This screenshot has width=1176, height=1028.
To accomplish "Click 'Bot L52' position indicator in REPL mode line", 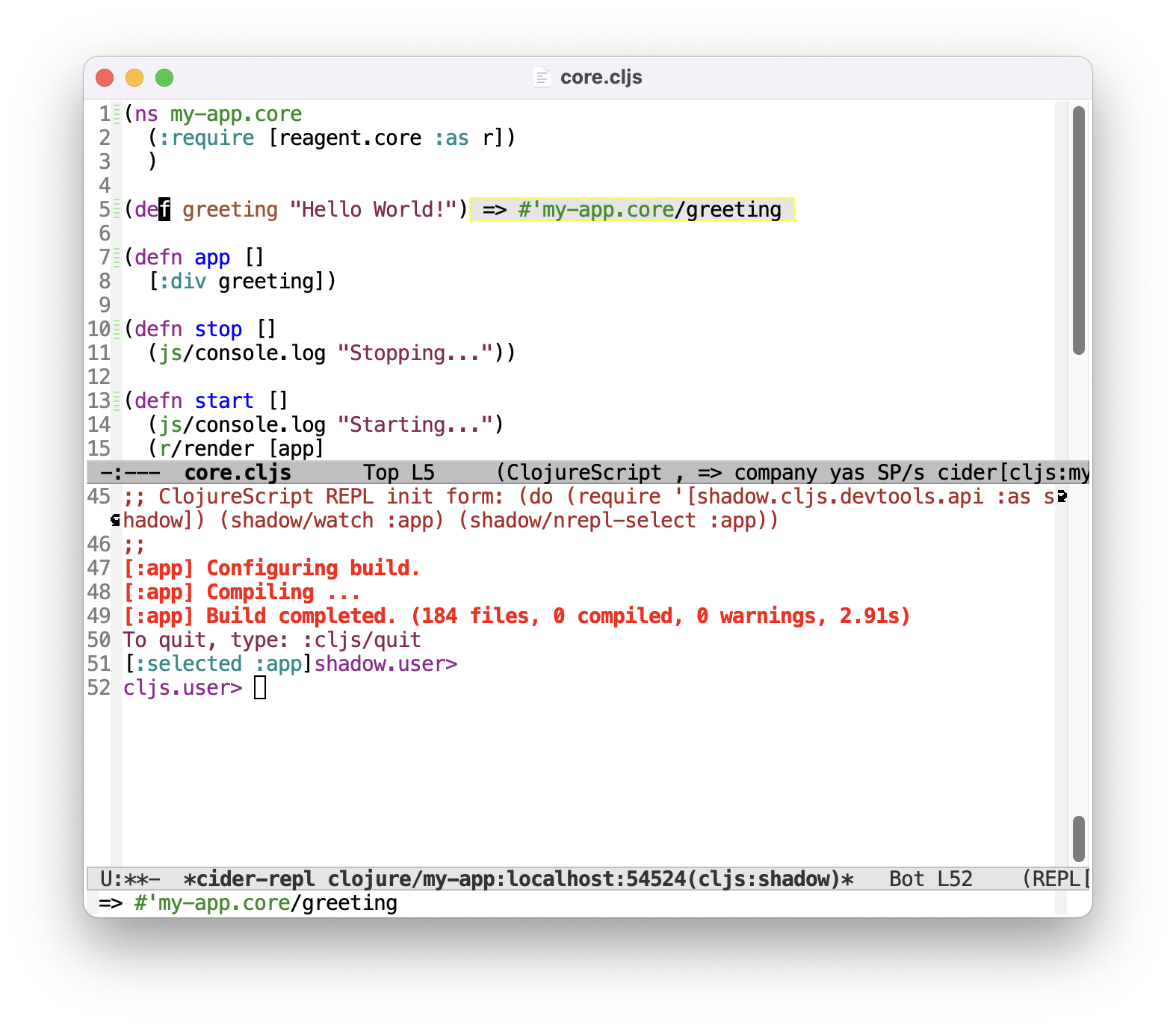I will tap(931, 879).
